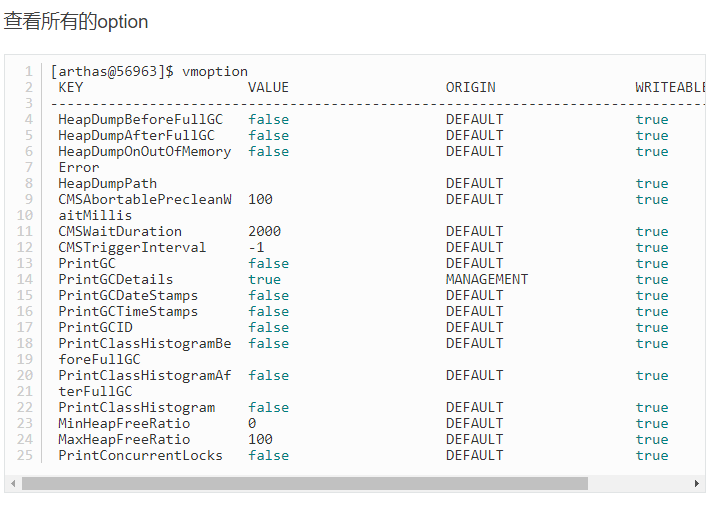717x507 pixels.
Task: Click the value 100 of CMSAbortablePrecleanW
Action: pyautogui.click(x=260, y=199)
